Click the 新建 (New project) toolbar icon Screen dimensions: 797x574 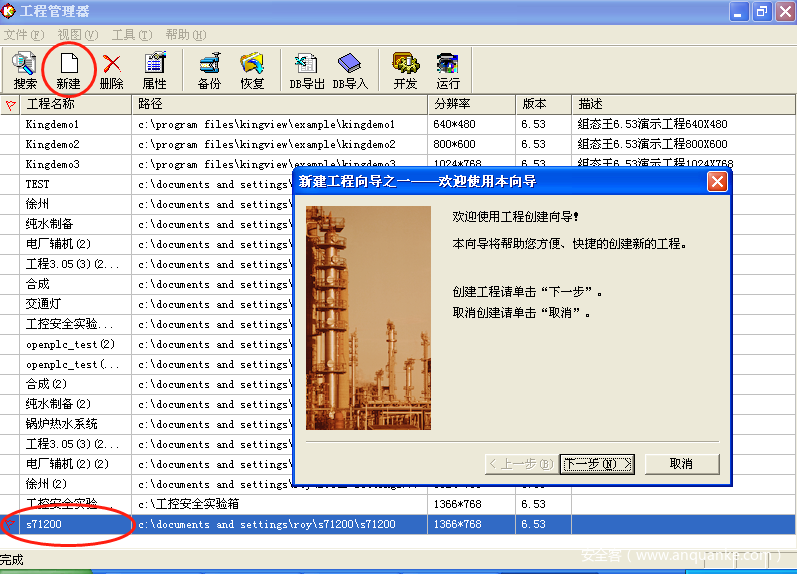[x=68, y=70]
